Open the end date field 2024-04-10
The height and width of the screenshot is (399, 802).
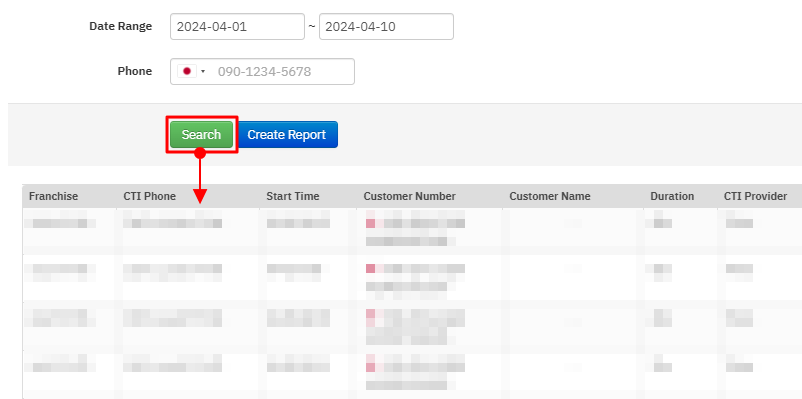click(x=386, y=27)
